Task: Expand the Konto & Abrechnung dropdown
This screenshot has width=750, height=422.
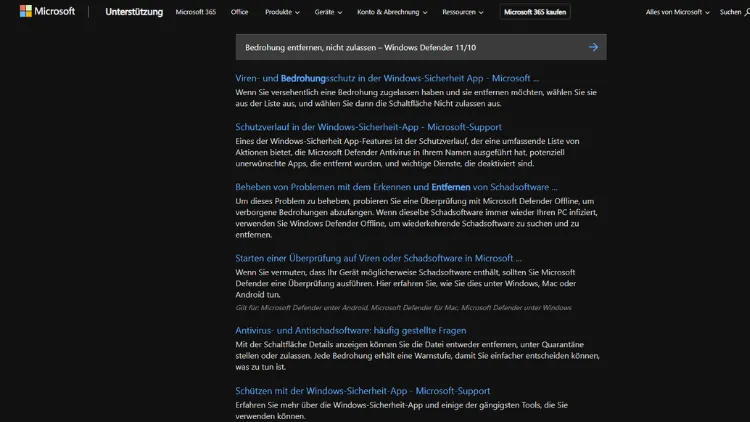Action: [x=392, y=12]
